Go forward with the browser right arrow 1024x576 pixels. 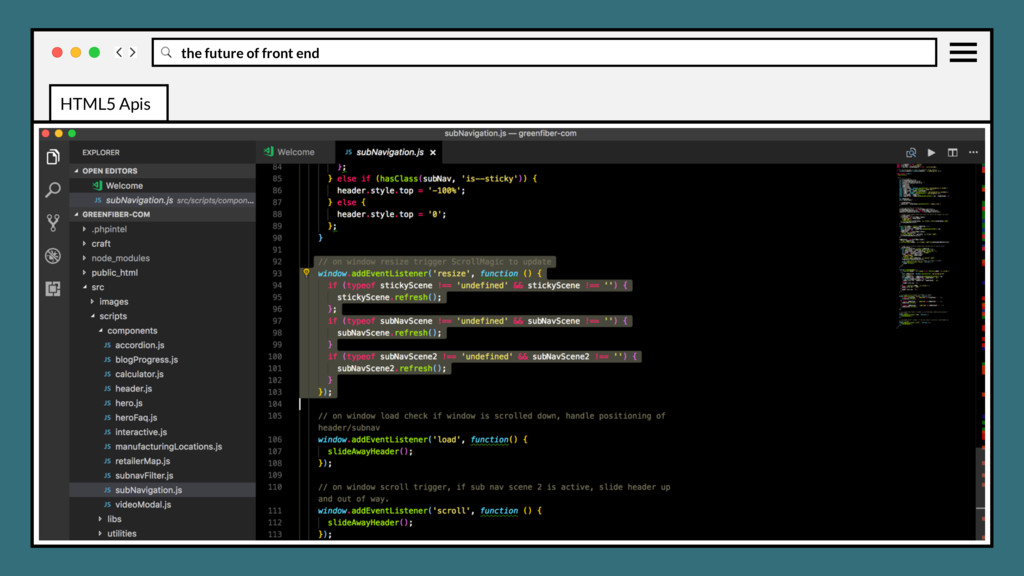[133, 52]
